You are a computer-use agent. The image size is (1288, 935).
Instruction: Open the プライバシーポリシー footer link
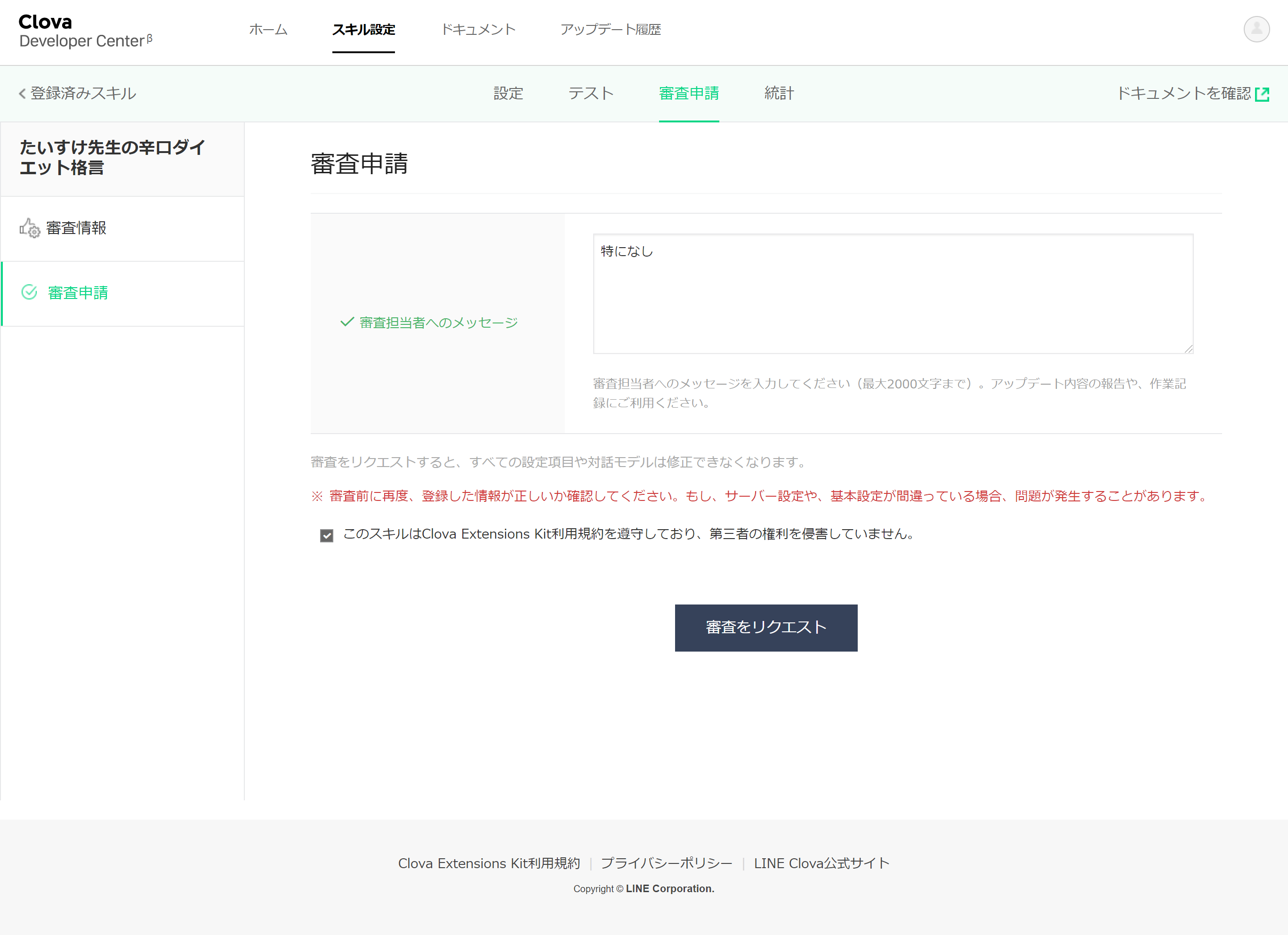pos(667,862)
